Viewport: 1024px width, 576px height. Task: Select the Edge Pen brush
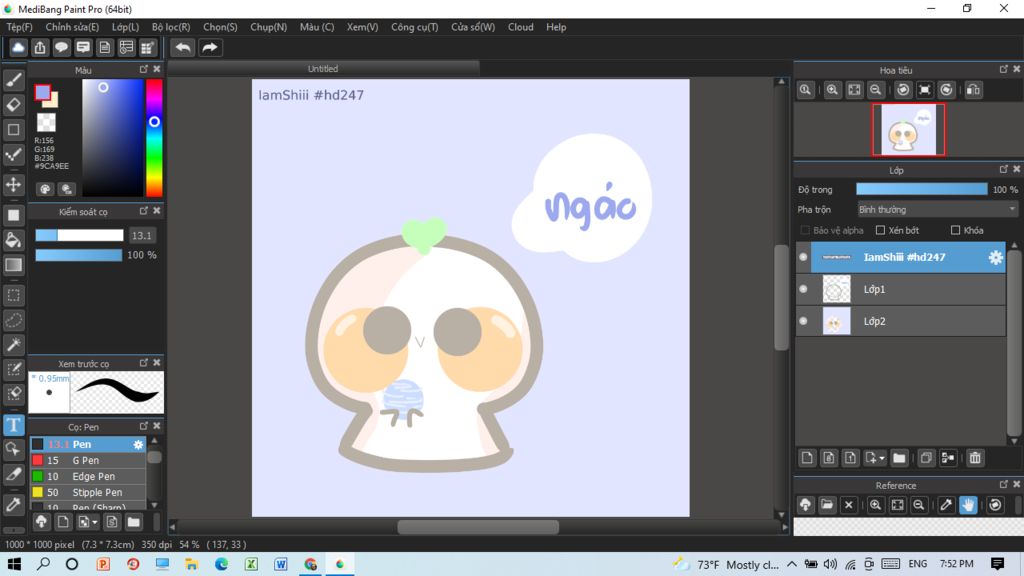[88, 477]
